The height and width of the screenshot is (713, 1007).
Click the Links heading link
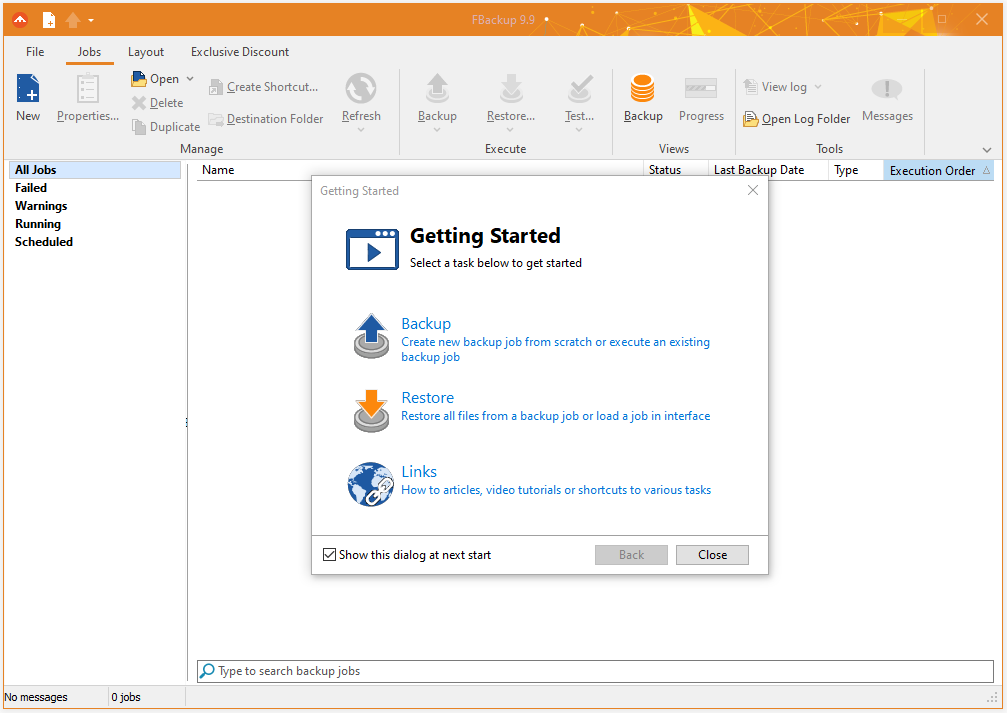(419, 471)
